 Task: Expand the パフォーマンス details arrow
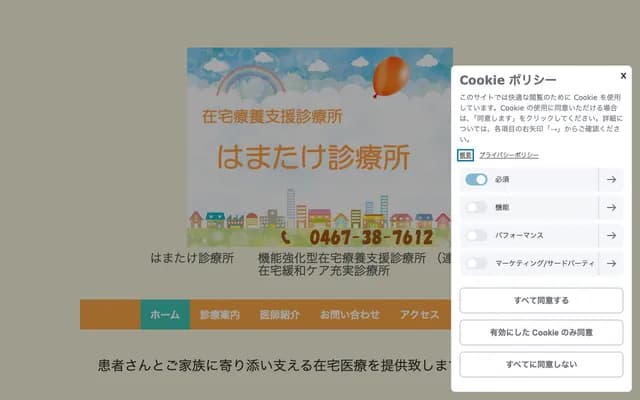click(610, 236)
